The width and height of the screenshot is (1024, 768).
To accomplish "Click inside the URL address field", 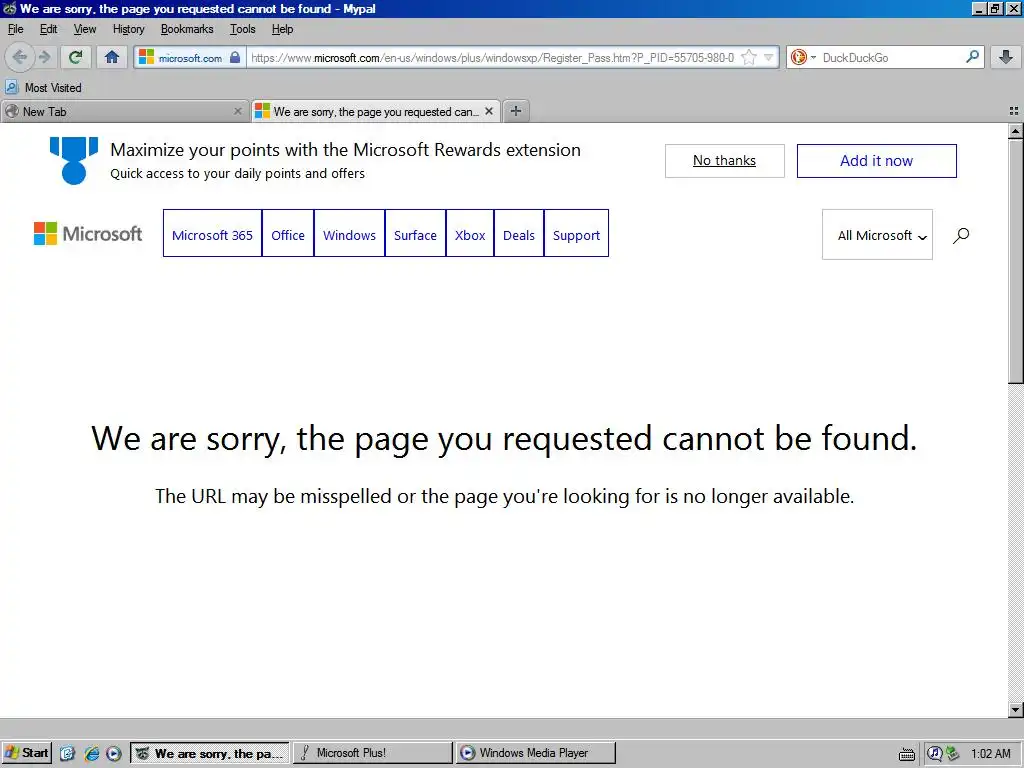I will [493, 57].
